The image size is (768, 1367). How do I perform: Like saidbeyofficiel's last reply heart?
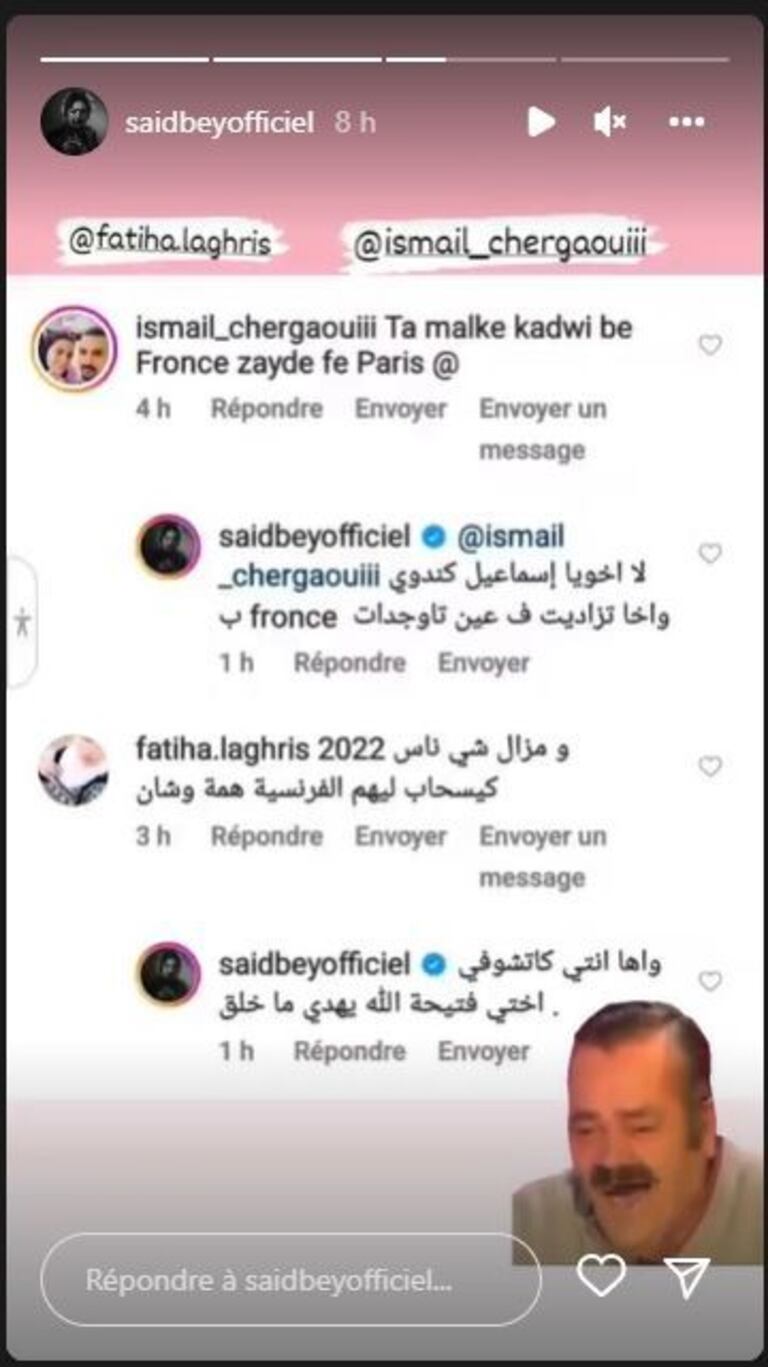[709, 981]
